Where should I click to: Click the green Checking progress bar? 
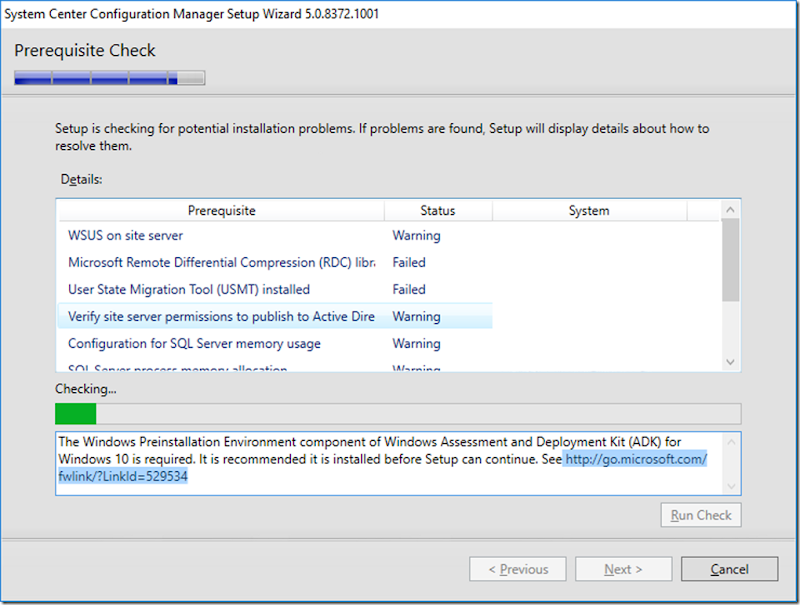398,414
